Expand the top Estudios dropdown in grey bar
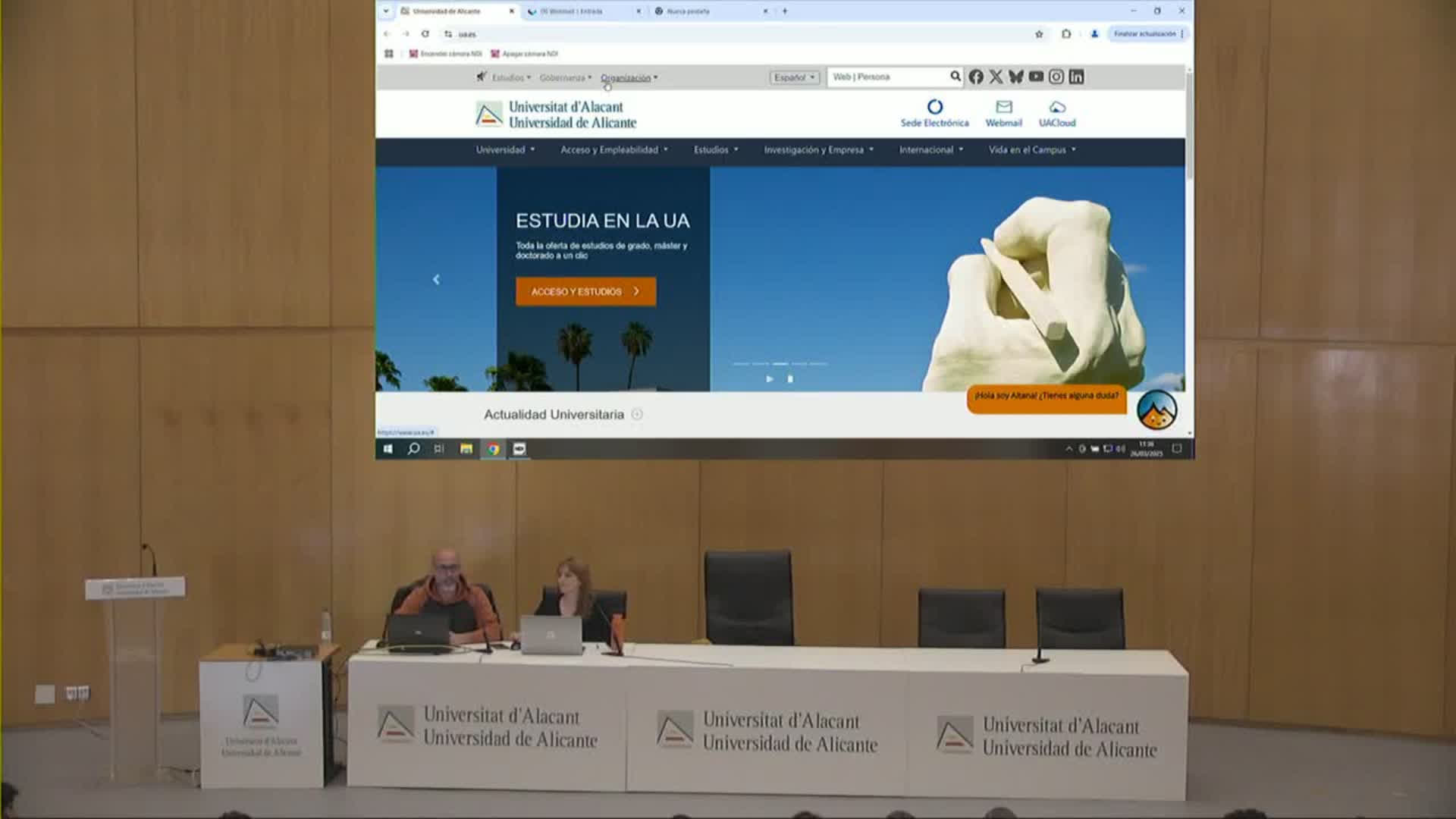The width and height of the screenshot is (1456, 819). coord(511,77)
